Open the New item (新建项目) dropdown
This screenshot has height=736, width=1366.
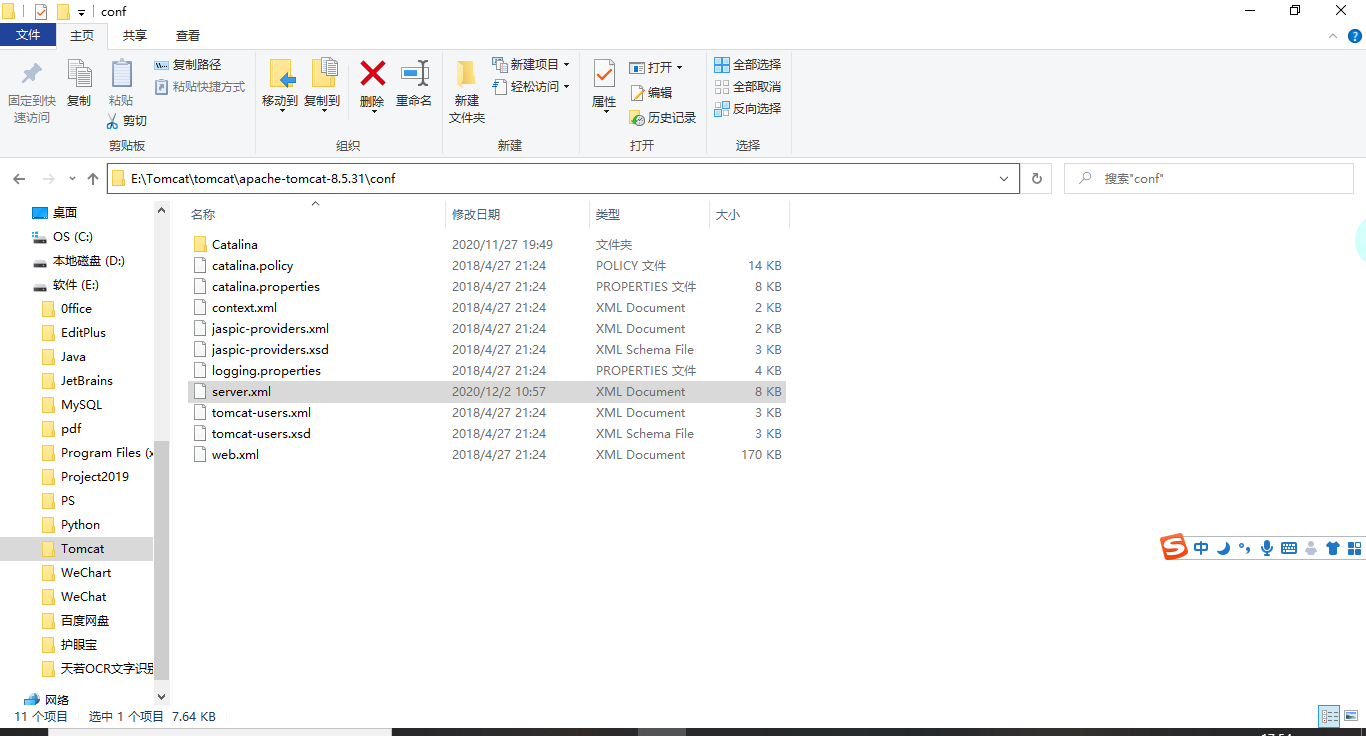point(531,65)
